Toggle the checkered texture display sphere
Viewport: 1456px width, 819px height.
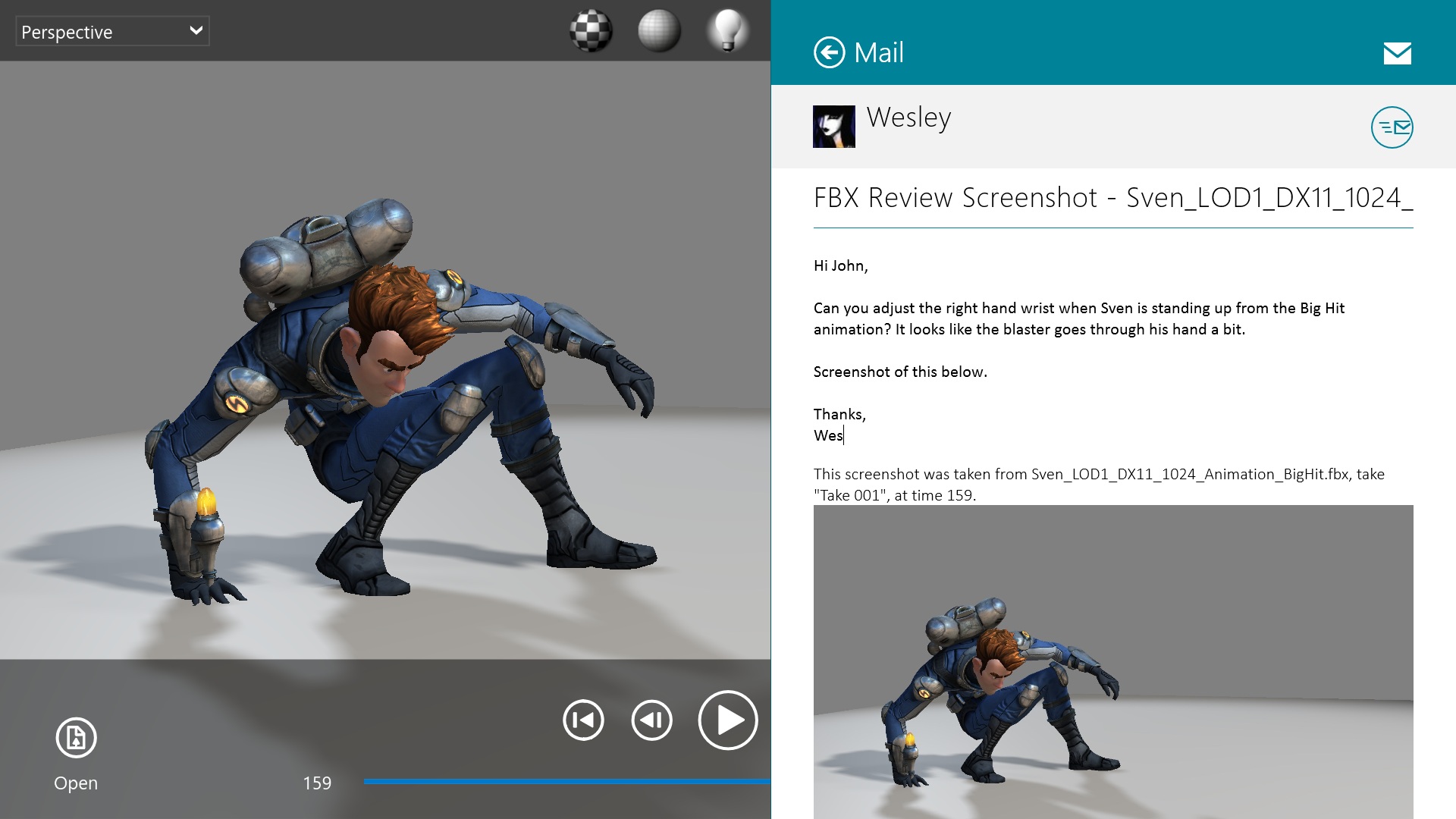(591, 31)
